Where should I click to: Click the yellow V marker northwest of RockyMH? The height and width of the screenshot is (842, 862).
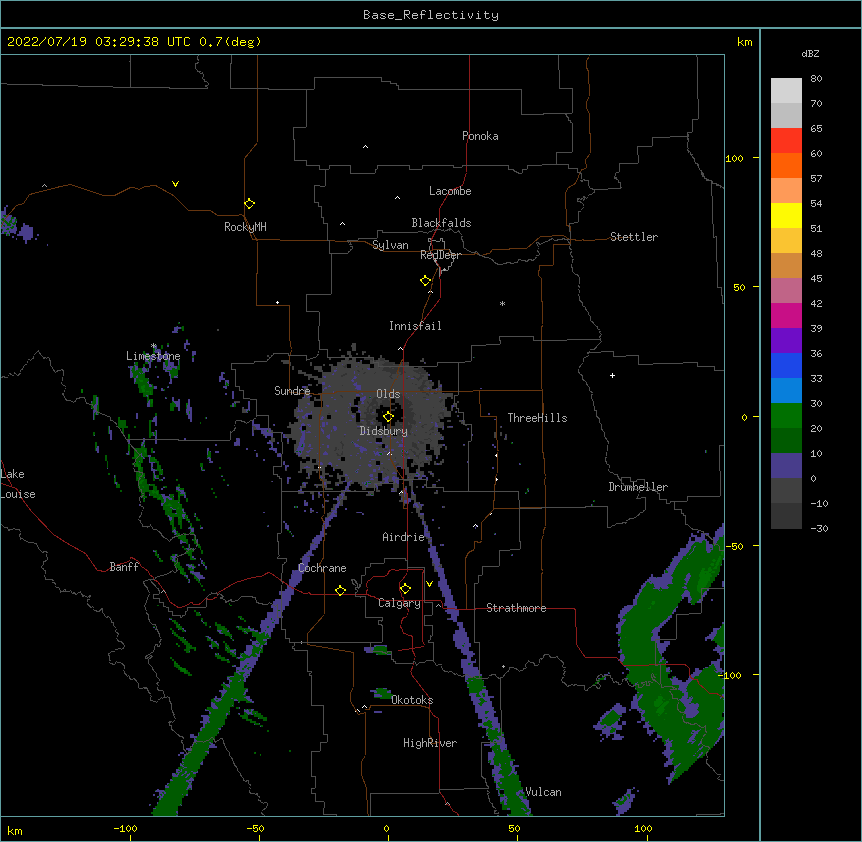pyautogui.click(x=175, y=184)
